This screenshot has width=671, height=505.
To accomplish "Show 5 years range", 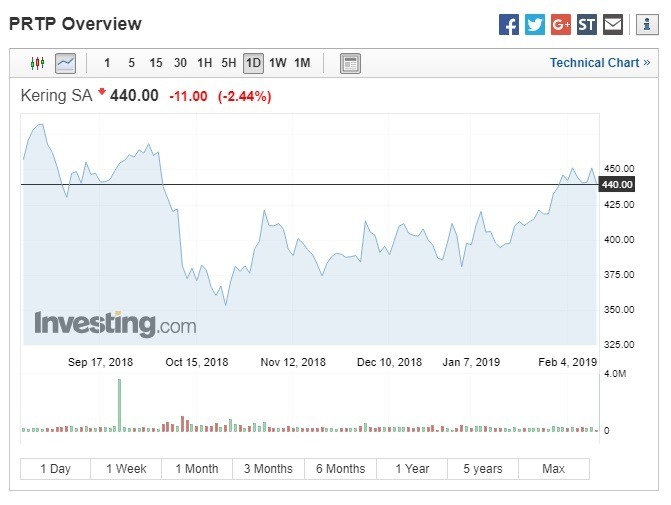I will coord(483,469).
